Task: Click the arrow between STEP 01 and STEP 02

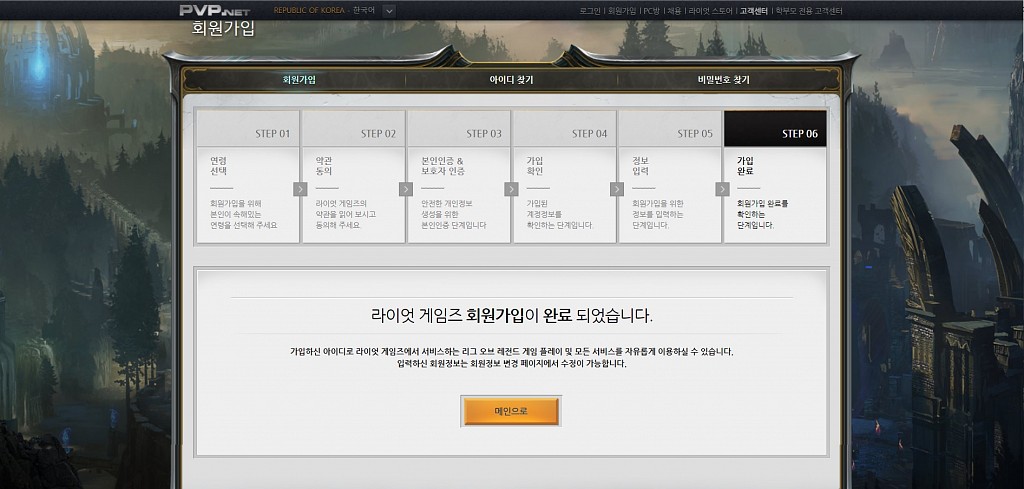Action: 300,189
